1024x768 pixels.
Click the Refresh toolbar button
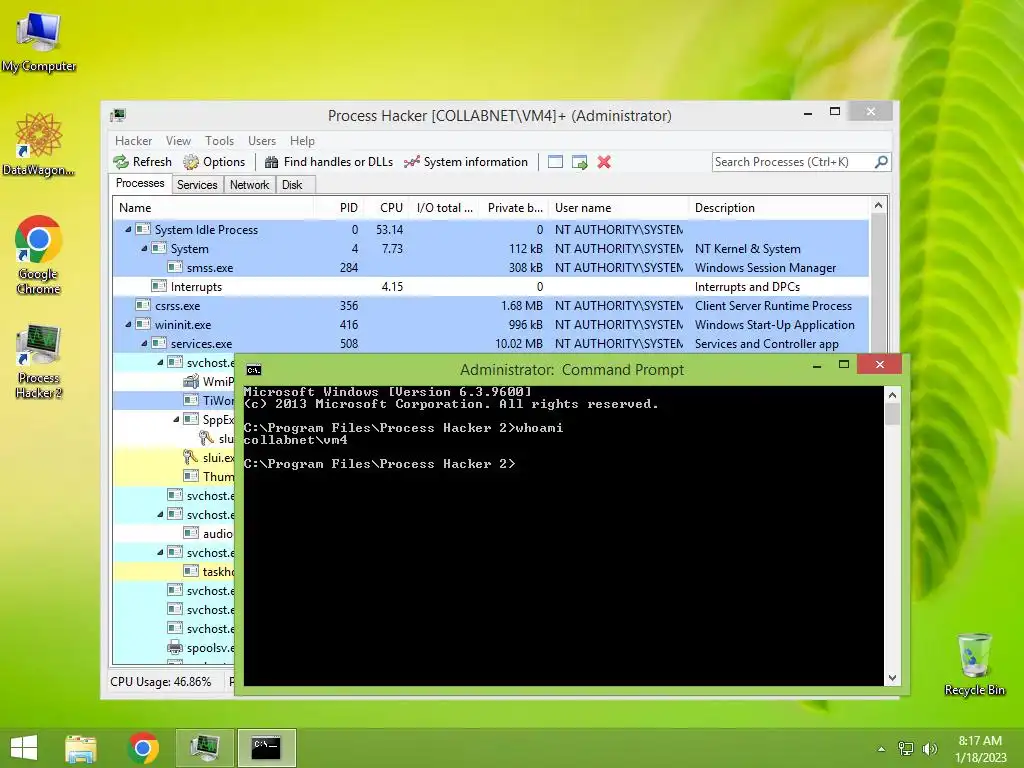click(142, 162)
